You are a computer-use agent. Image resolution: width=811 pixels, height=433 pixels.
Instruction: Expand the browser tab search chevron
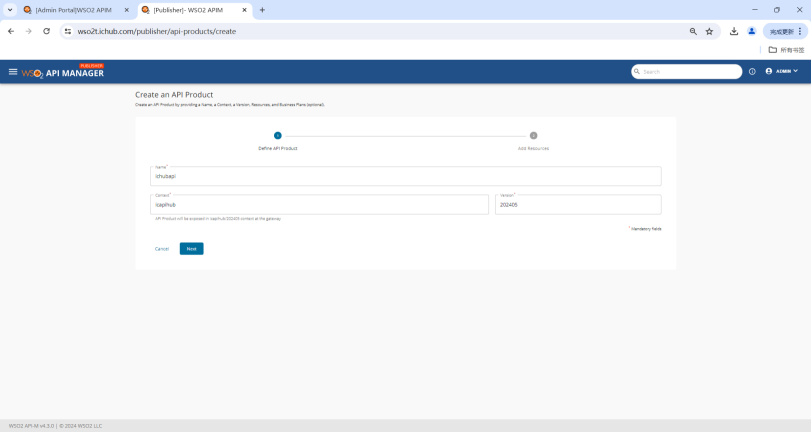click(x=10, y=10)
